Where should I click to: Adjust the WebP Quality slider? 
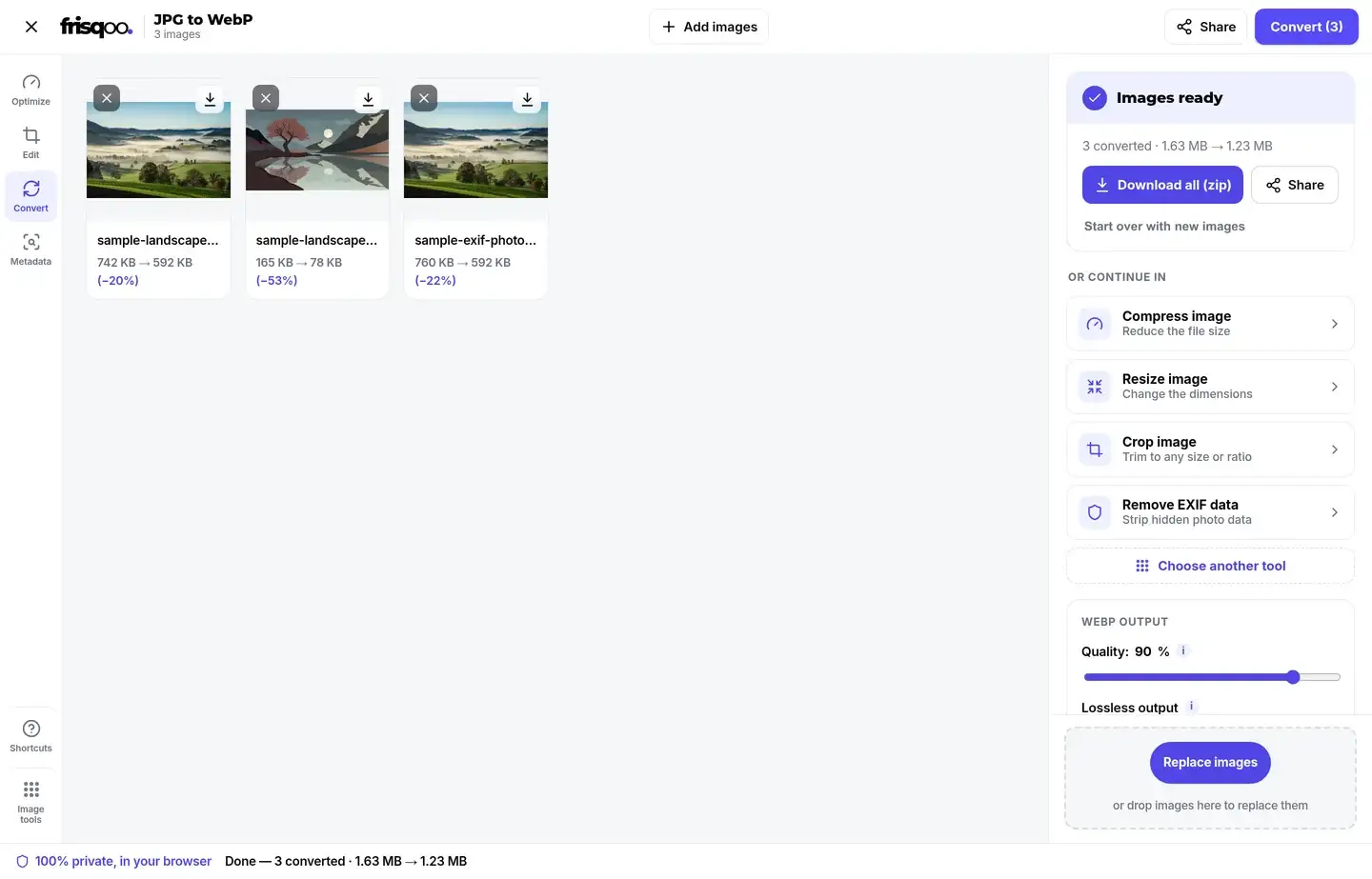click(1212, 677)
